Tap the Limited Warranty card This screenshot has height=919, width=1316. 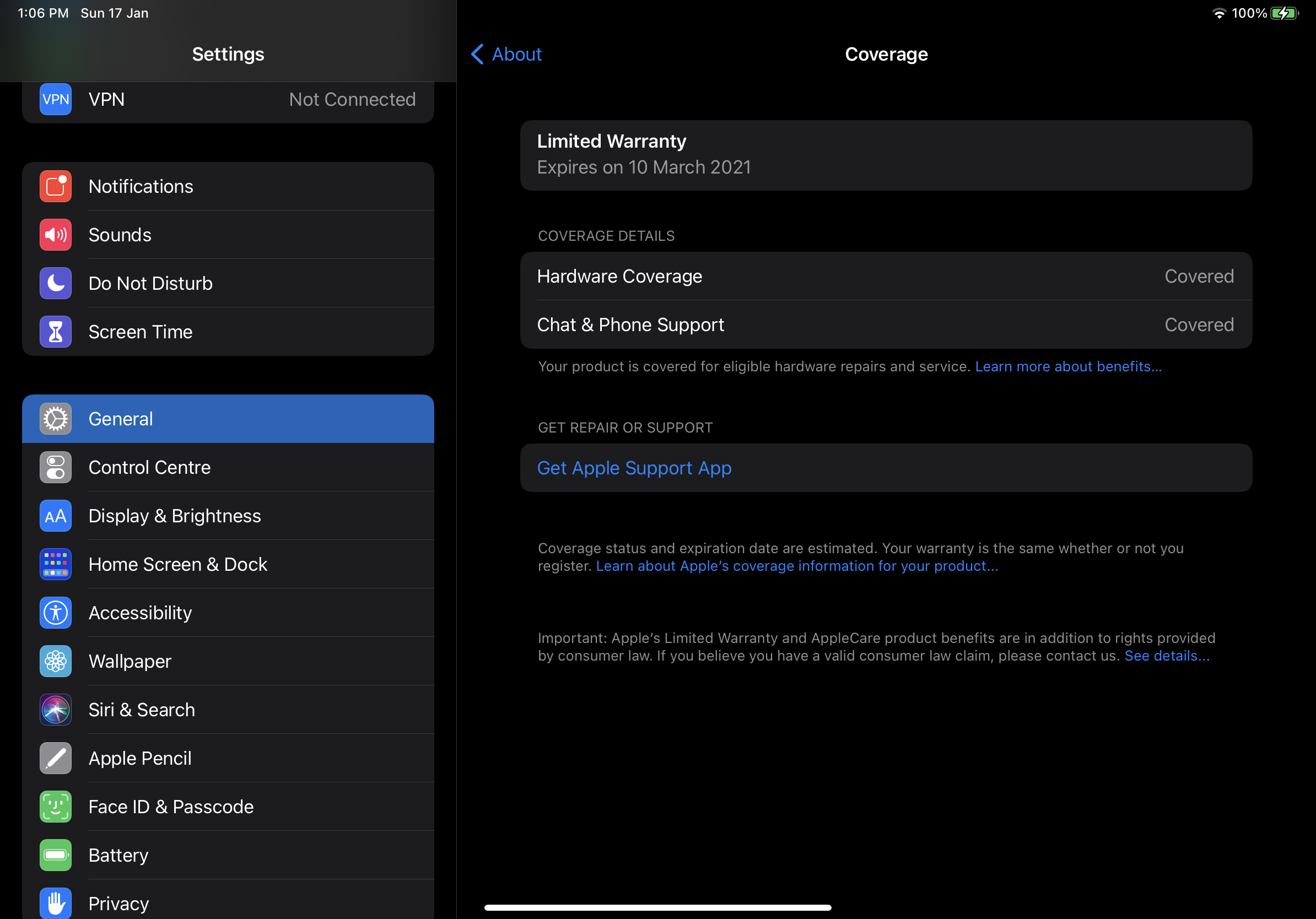(886, 155)
